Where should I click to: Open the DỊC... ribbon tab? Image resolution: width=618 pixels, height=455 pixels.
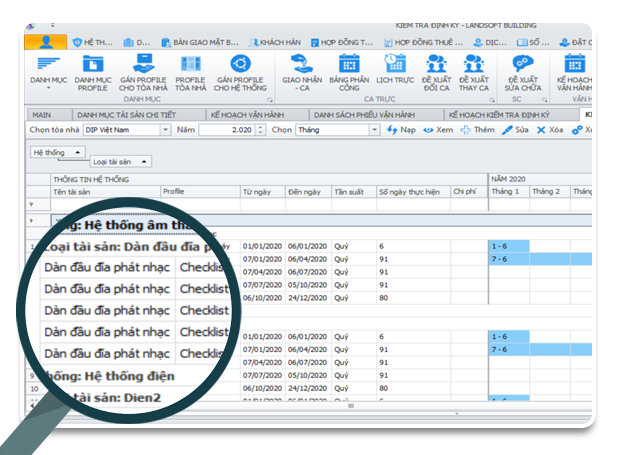click(x=490, y=42)
